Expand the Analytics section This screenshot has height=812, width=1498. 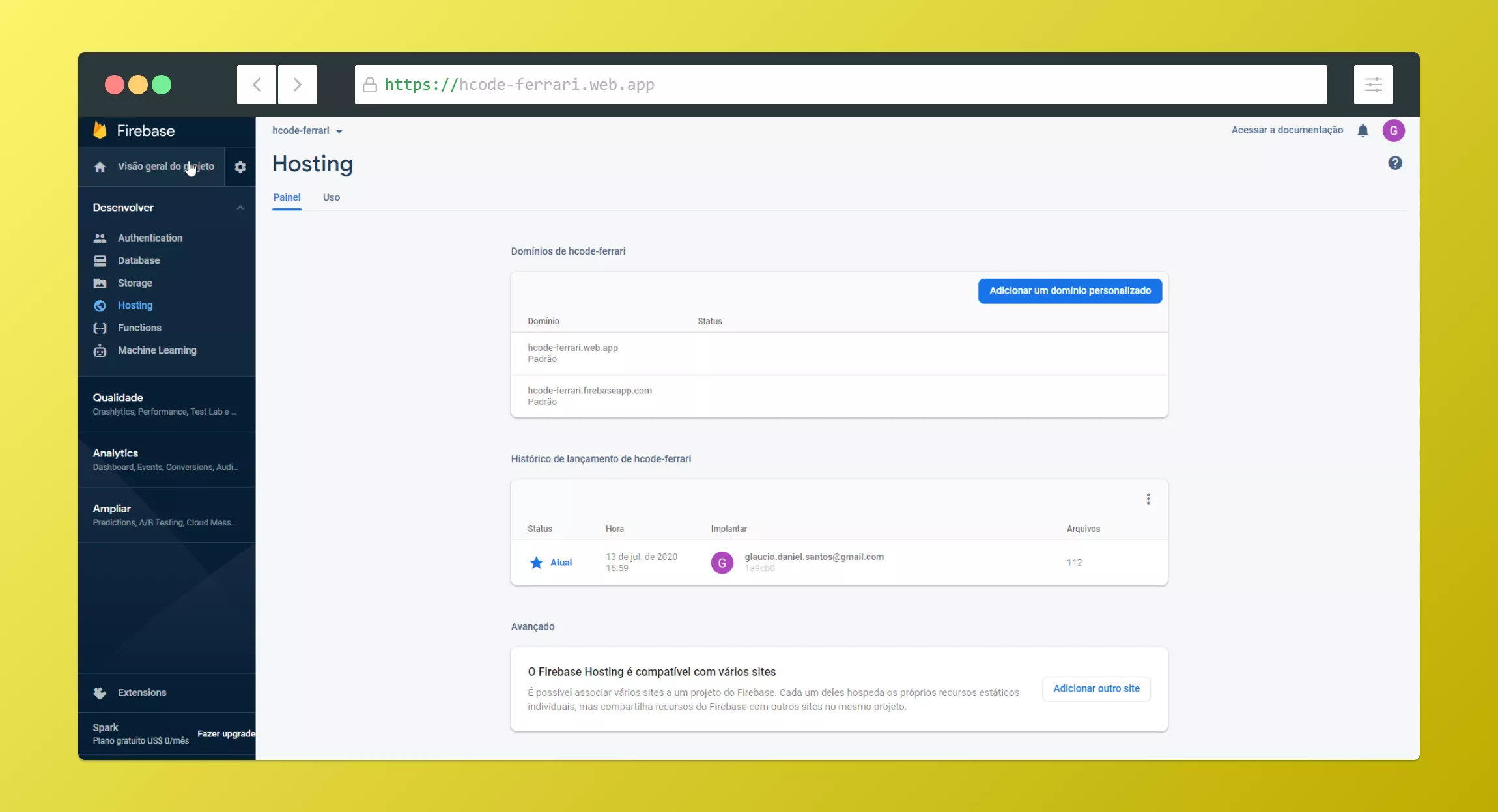pos(167,460)
